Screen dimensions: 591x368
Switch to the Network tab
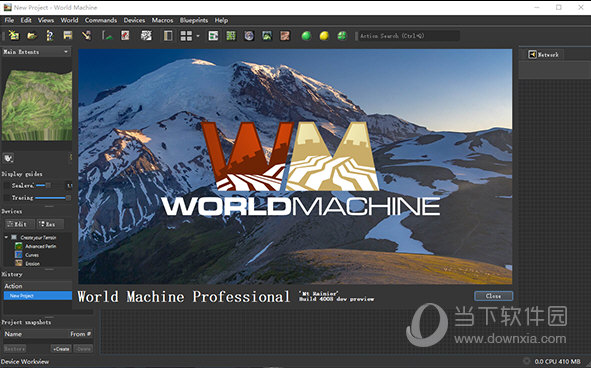tap(544, 55)
